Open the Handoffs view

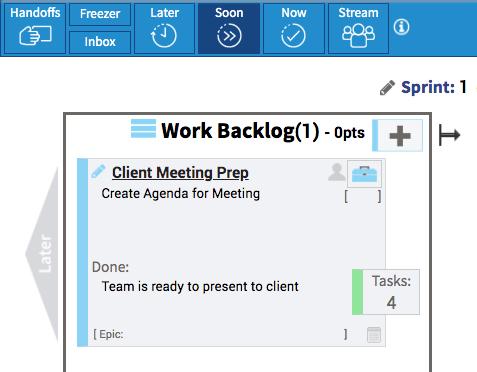(35, 28)
